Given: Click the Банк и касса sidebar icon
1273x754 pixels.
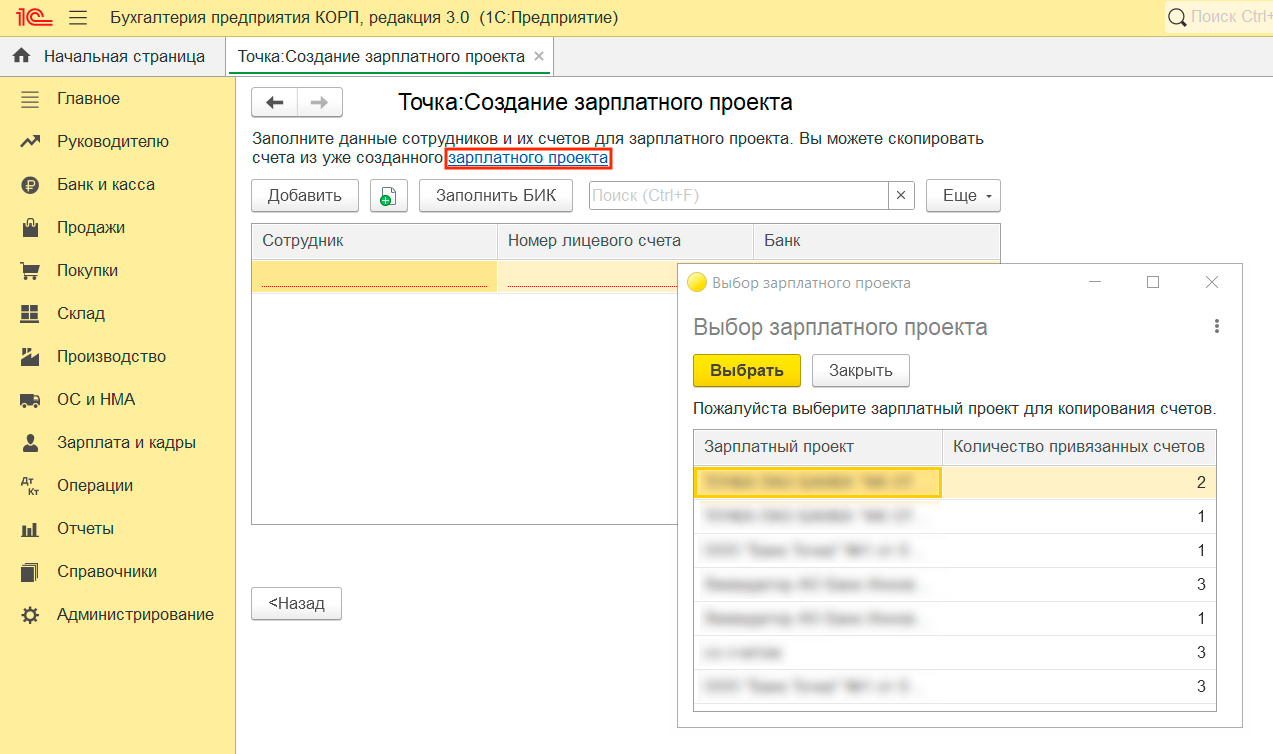Looking at the screenshot, I should point(30,185).
